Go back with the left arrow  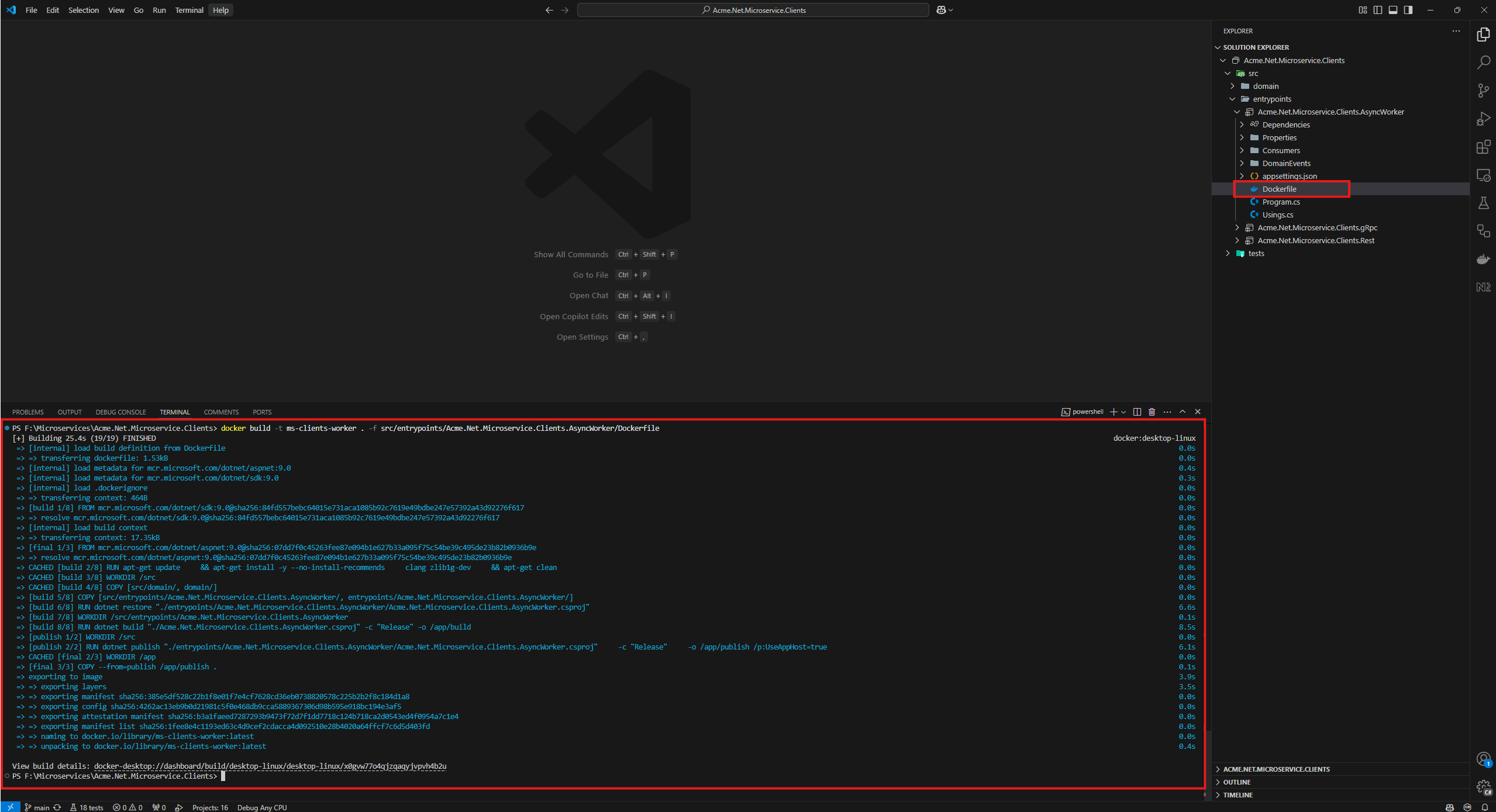pos(549,10)
